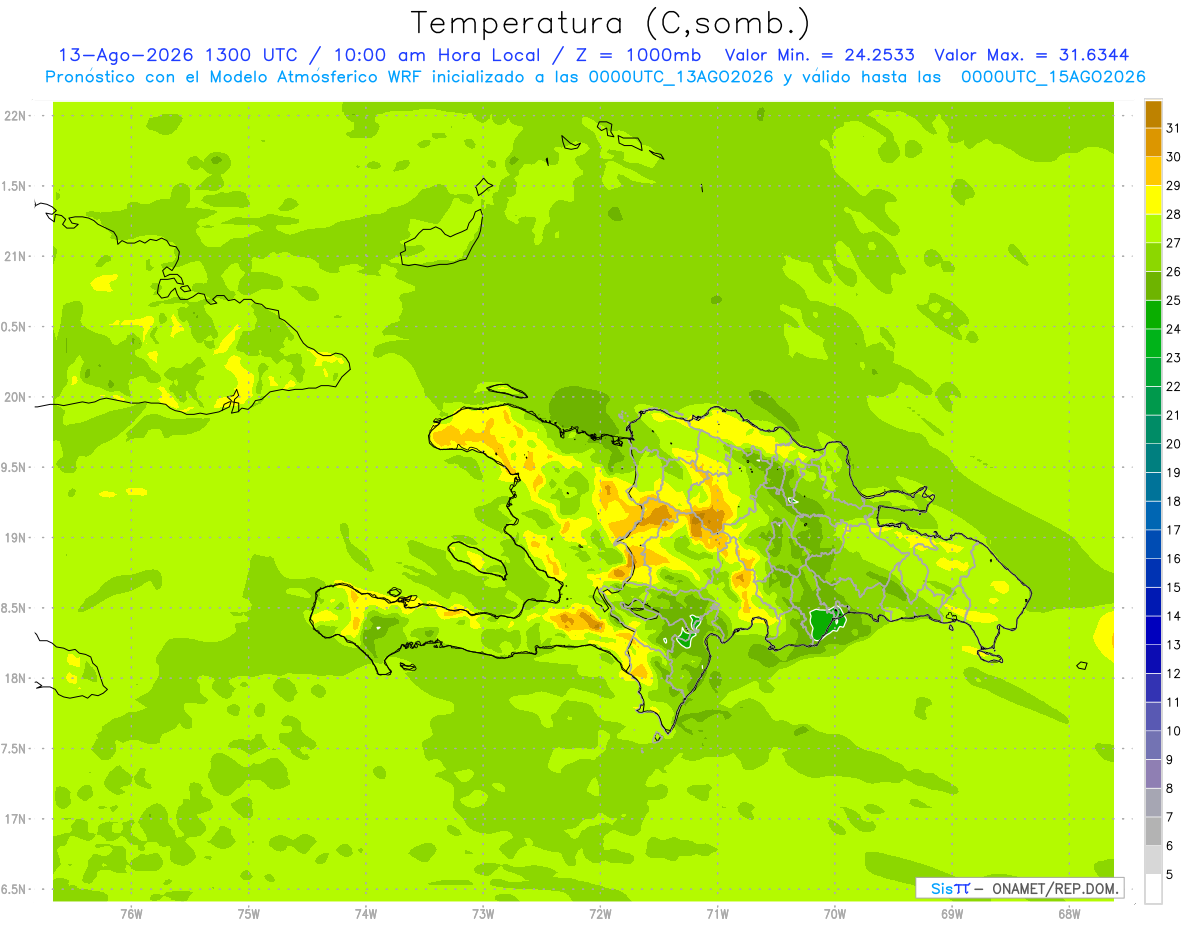Click the 17N latitude axis label
This screenshot has height=927, width=1200.
tap(15, 819)
